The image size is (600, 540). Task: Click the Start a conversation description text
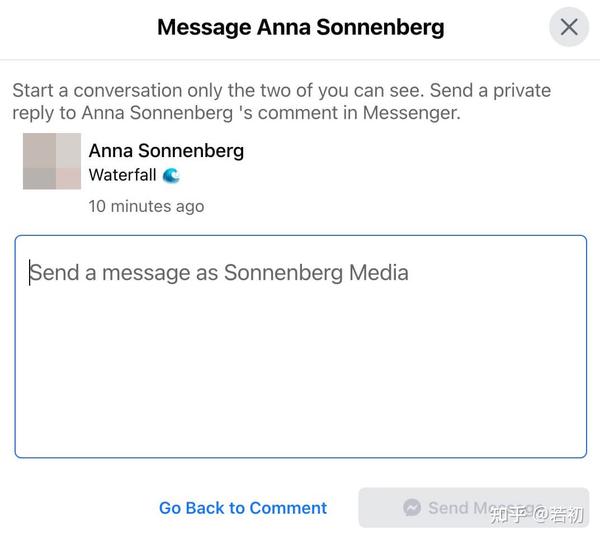282,101
